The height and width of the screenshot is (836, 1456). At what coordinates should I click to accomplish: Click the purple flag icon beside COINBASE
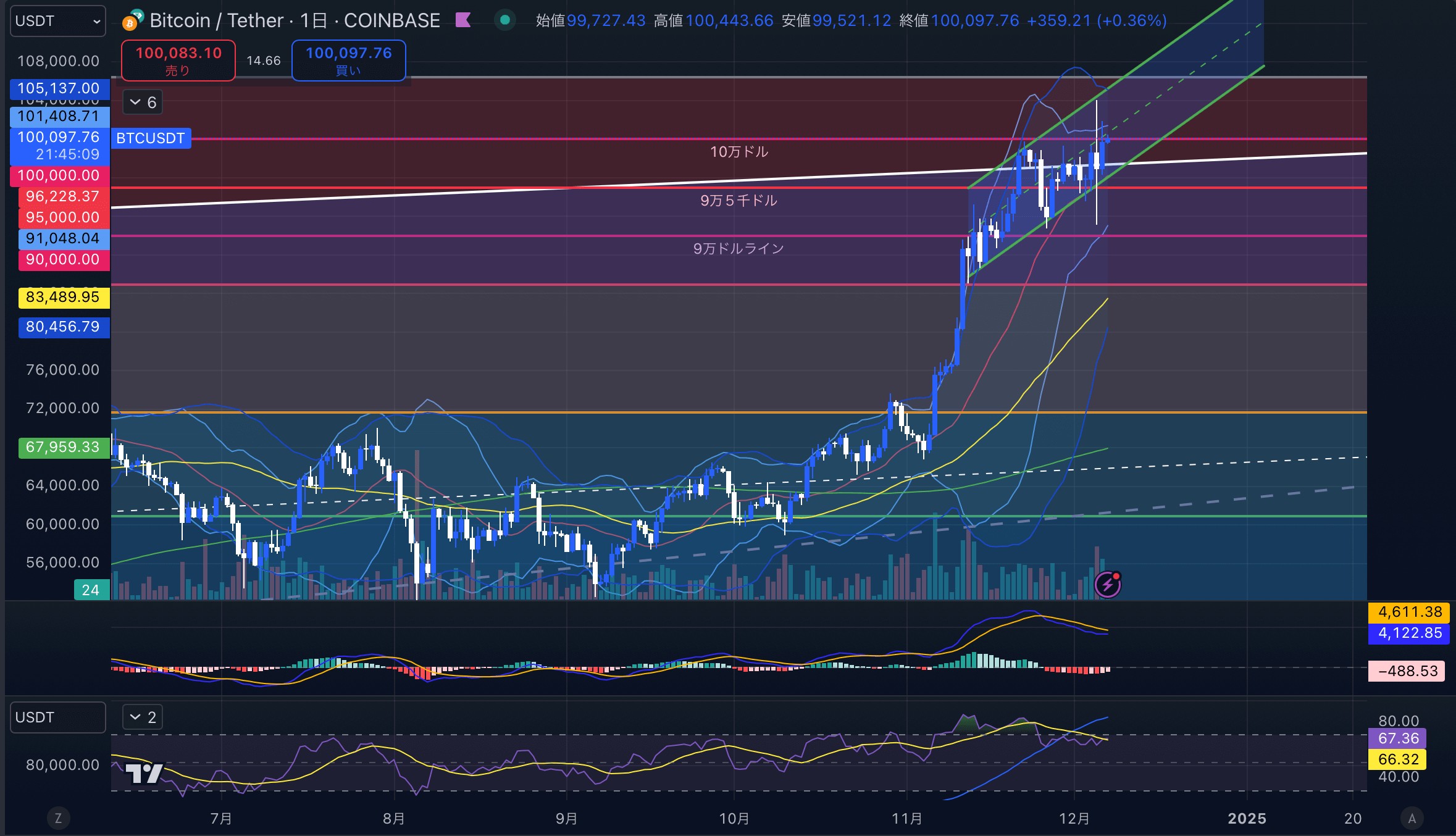(462, 20)
